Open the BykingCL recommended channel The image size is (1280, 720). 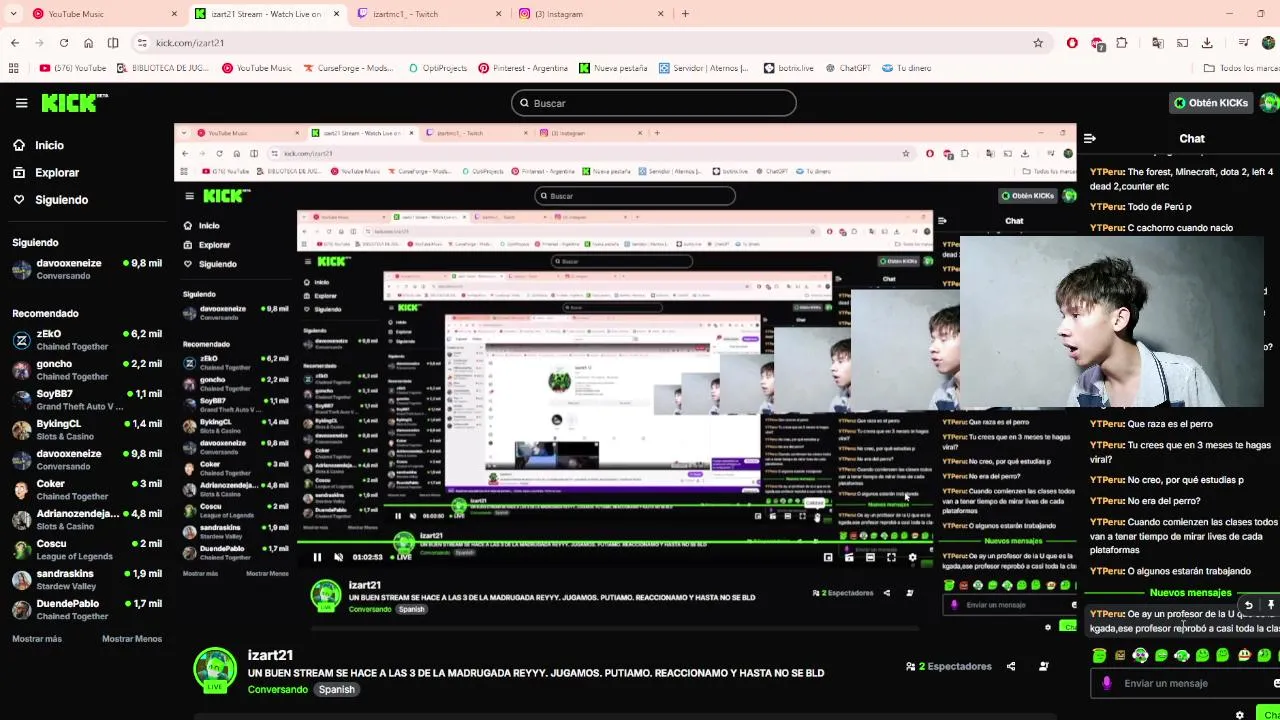(x=86, y=429)
